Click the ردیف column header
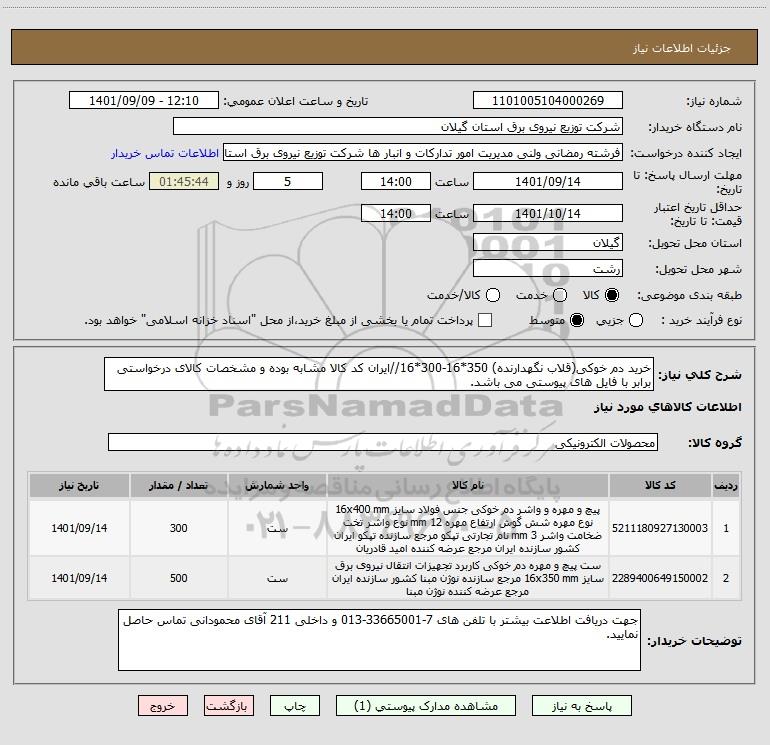The image size is (770, 745). (x=726, y=485)
